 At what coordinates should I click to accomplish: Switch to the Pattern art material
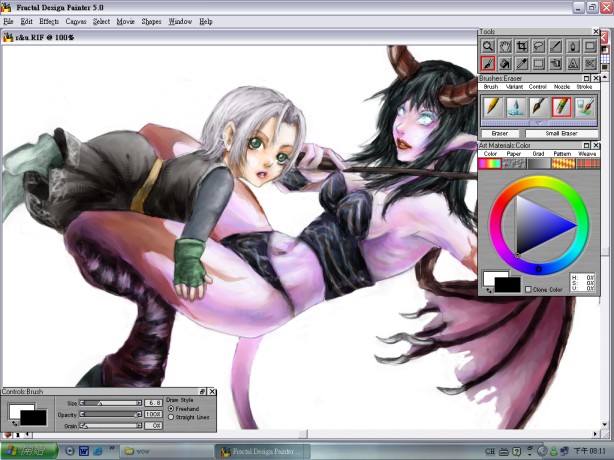(x=562, y=163)
